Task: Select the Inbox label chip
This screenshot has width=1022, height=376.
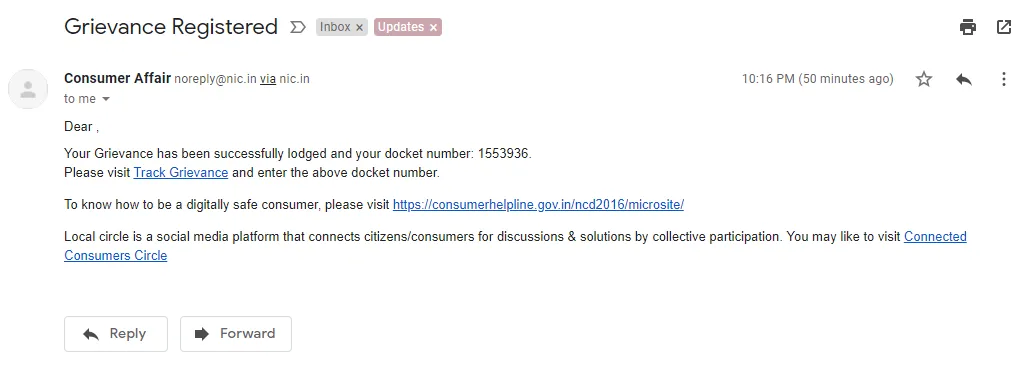Action: tap(335, 27)
